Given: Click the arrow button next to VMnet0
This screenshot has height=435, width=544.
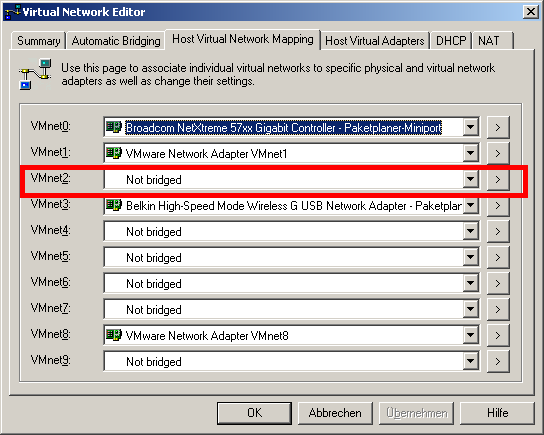Looking at the screenshot, I should point(498,127).
